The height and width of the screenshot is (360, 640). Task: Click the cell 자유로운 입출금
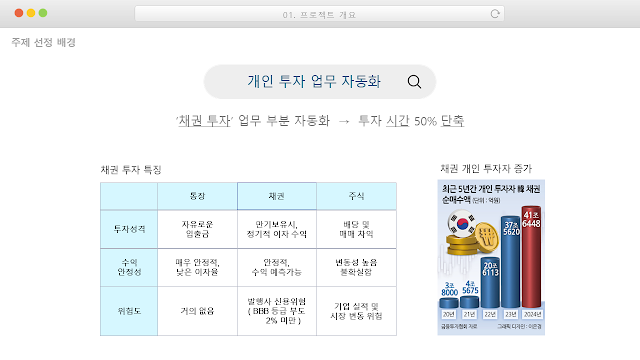(x=197, y=229)
